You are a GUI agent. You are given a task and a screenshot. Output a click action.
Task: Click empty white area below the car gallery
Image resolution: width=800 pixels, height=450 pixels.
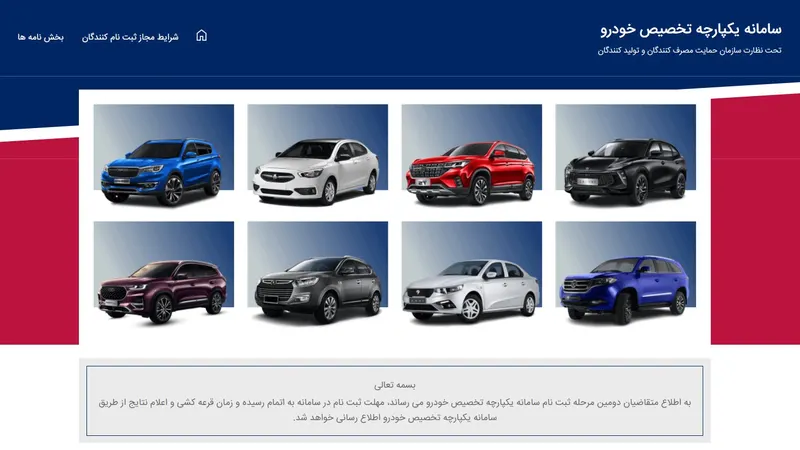[395, 338]
